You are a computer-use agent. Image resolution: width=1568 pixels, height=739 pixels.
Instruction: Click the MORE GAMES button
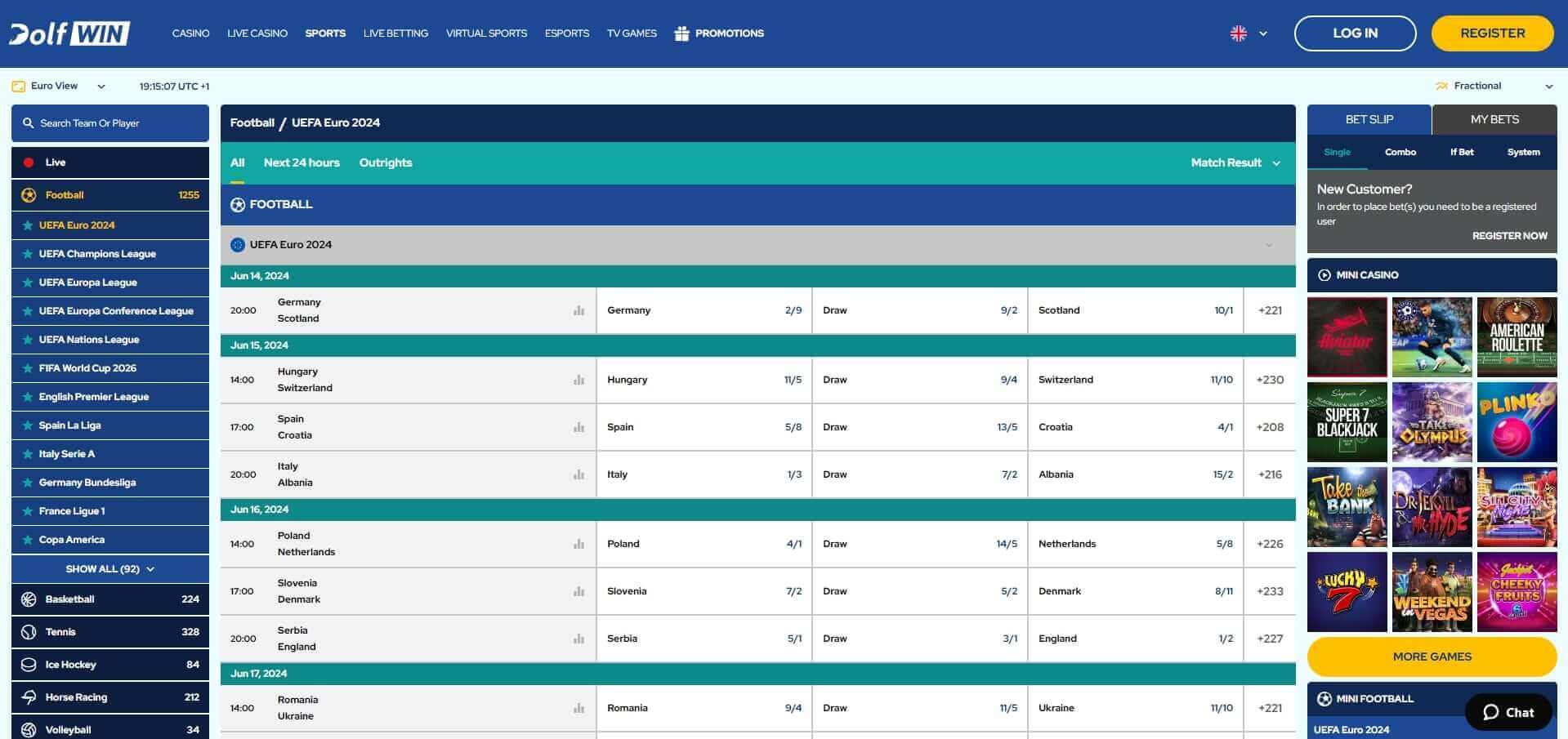(x=1432, y=657)
